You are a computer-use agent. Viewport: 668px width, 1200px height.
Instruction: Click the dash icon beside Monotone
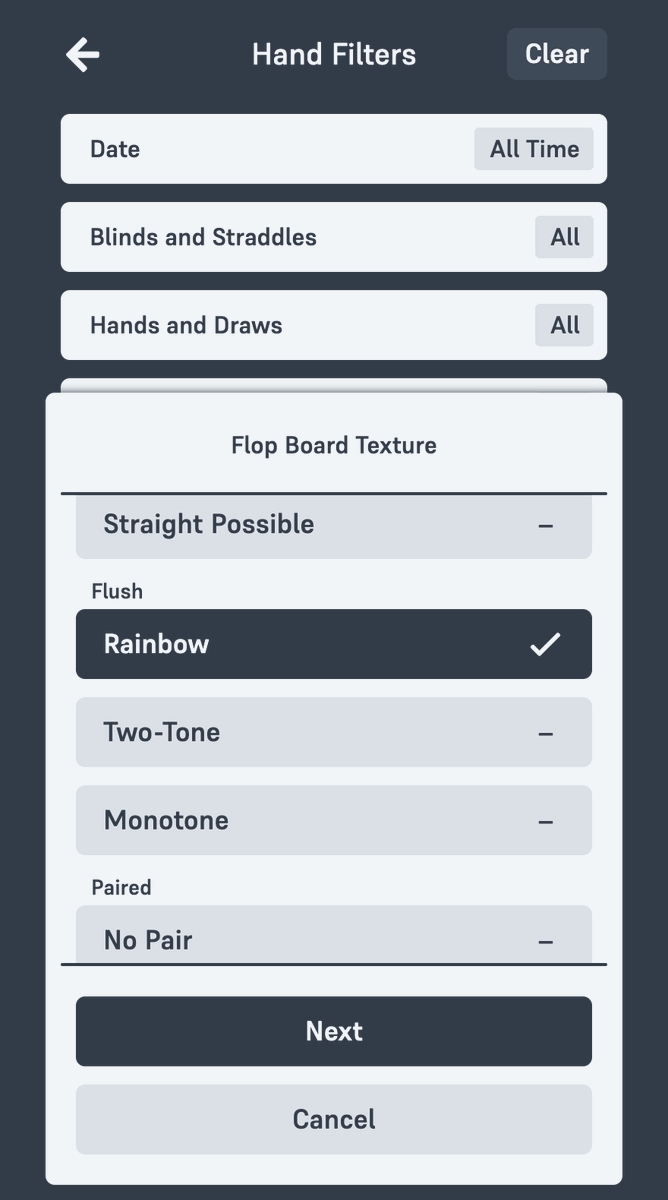[x=546, y=821]
